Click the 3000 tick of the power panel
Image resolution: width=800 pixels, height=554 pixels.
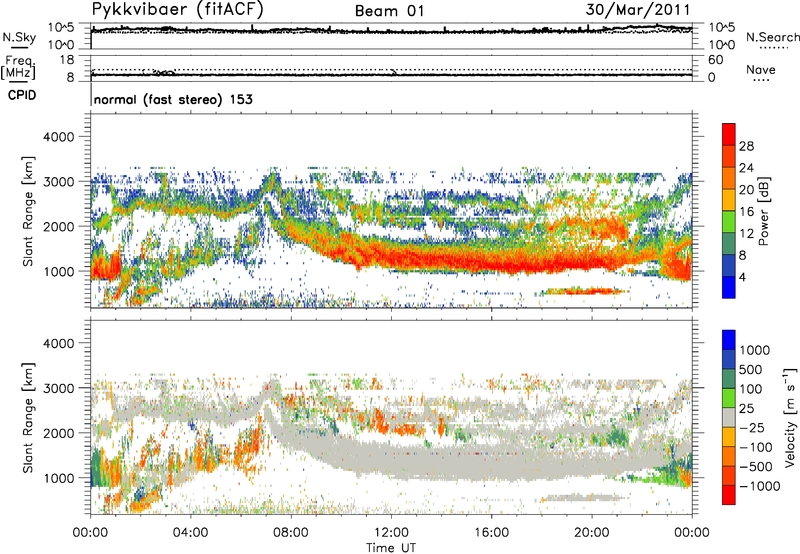tap(58, 182)
